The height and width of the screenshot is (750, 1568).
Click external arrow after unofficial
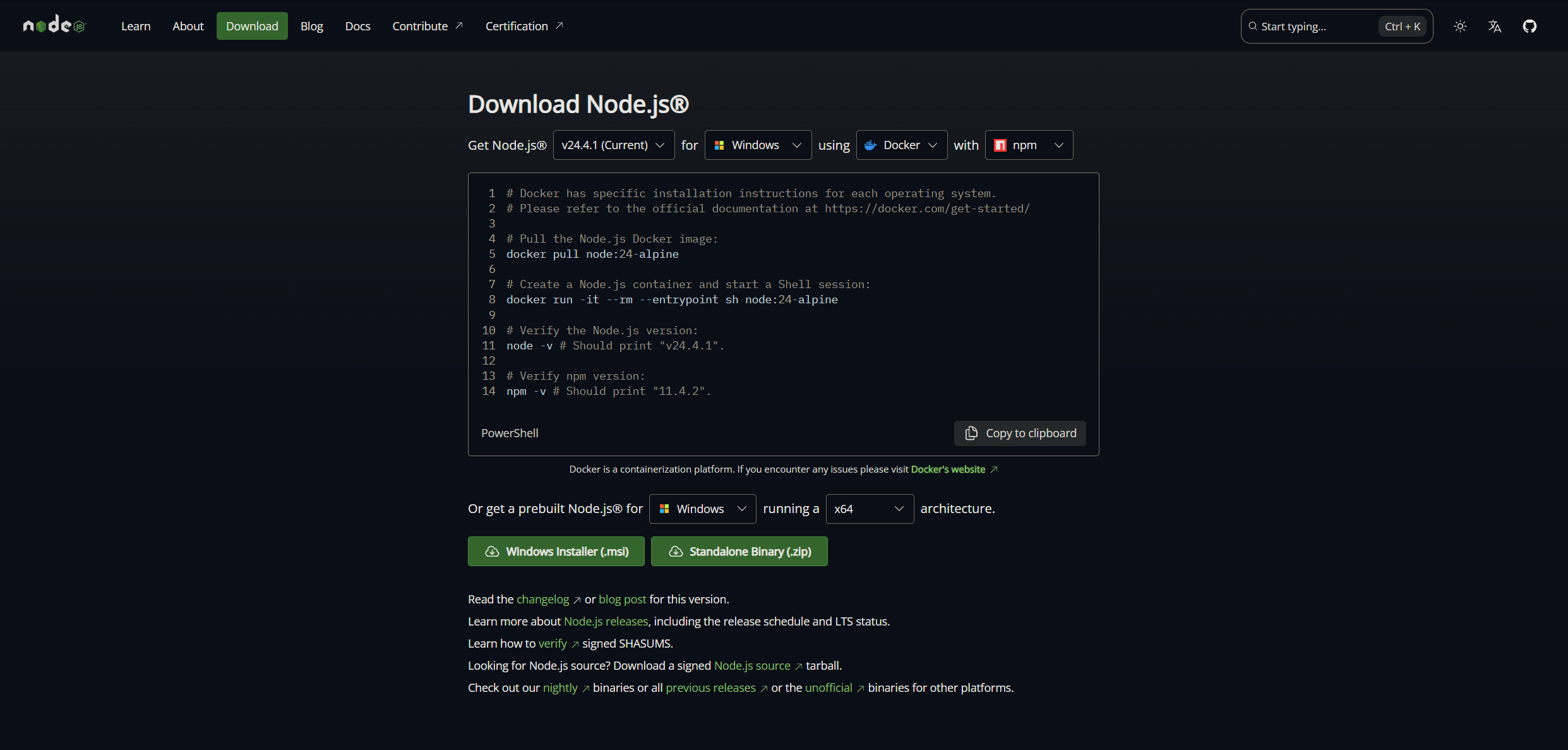860,689
